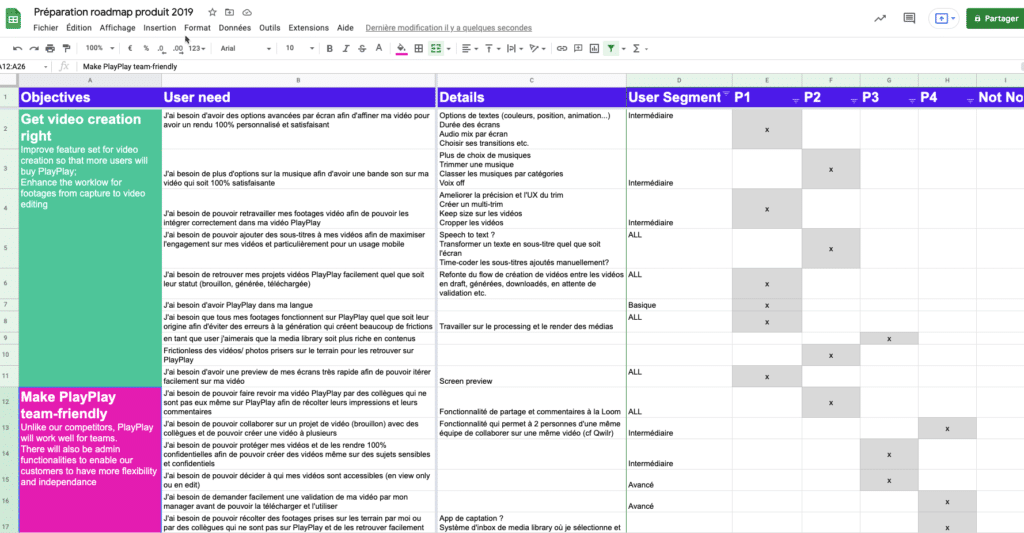Open the Insertion menu
This screenshot has height=533, width=1024.
[x=160, y=28]
